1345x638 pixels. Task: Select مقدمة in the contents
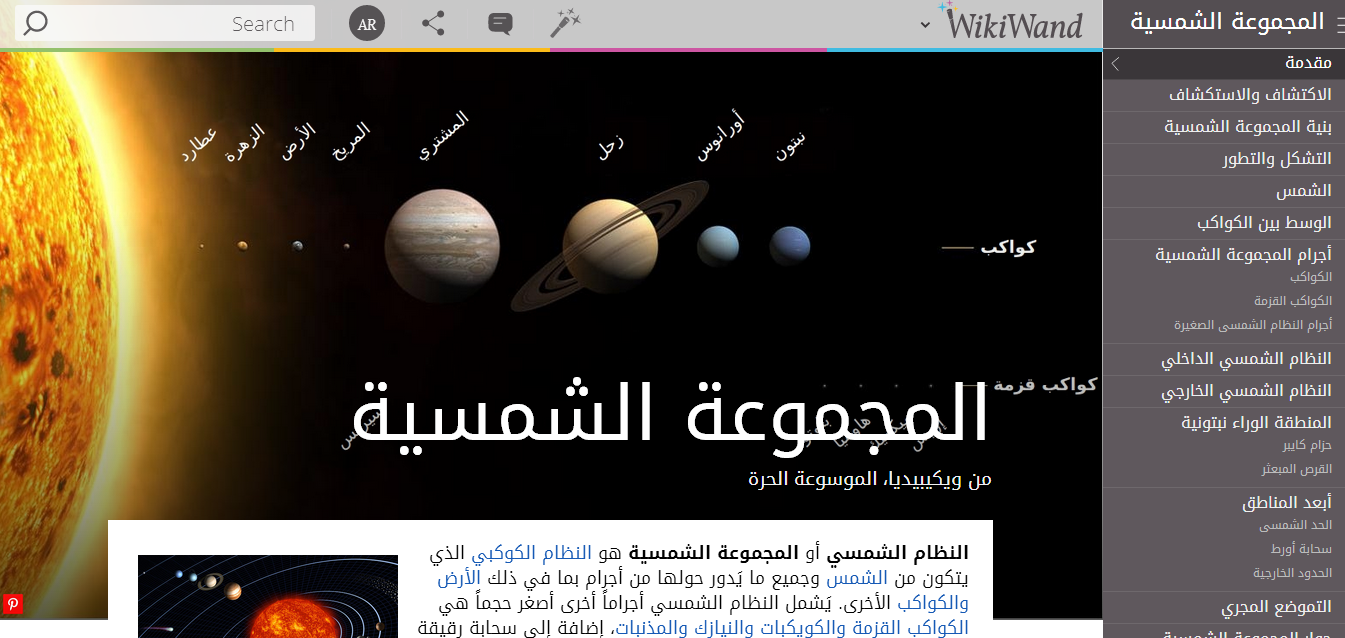coord(1308,63)
